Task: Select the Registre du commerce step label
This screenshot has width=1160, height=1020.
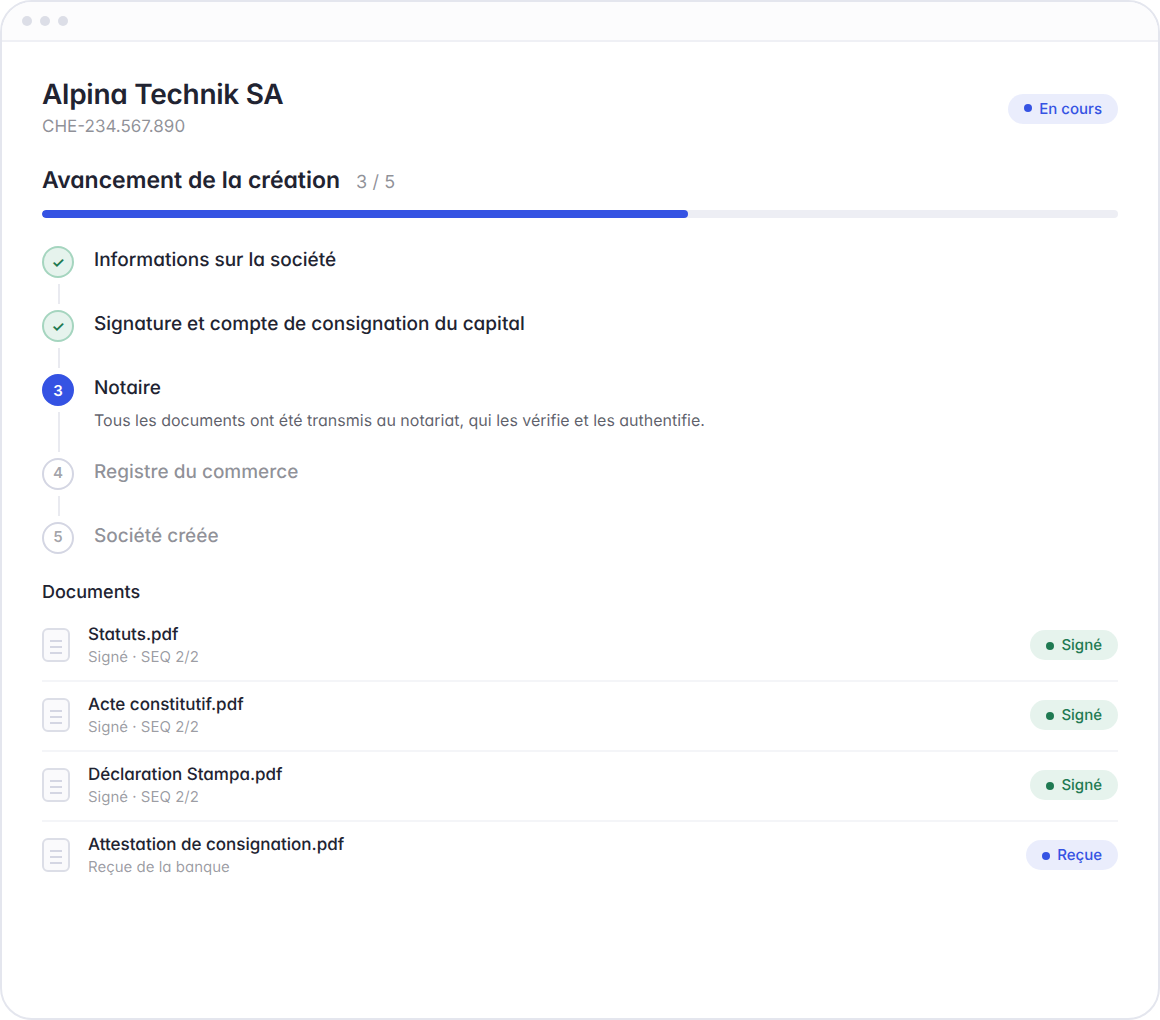Action: pyautogui.click(x=196, y=472)
